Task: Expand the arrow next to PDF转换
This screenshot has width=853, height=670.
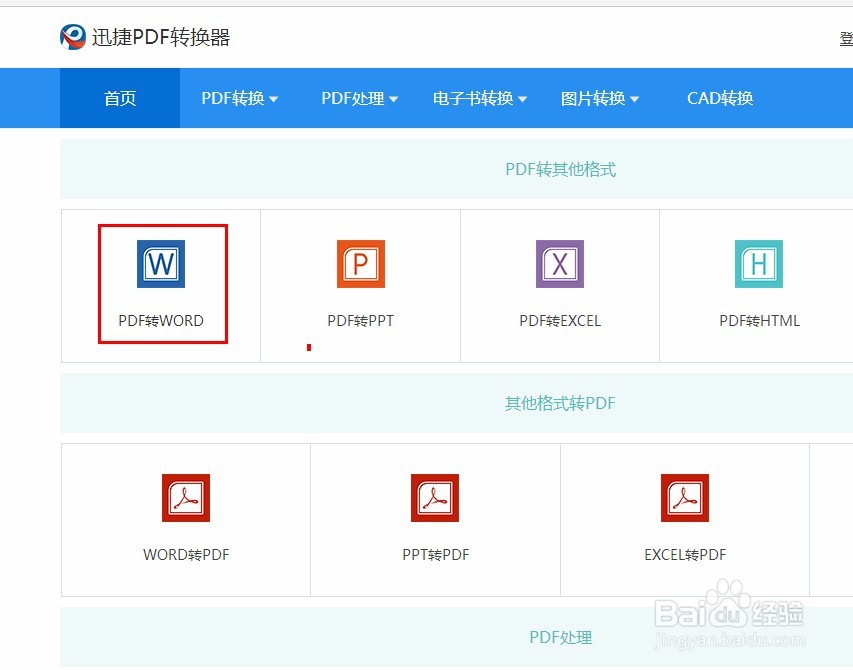Action: [x=273, y=100]
